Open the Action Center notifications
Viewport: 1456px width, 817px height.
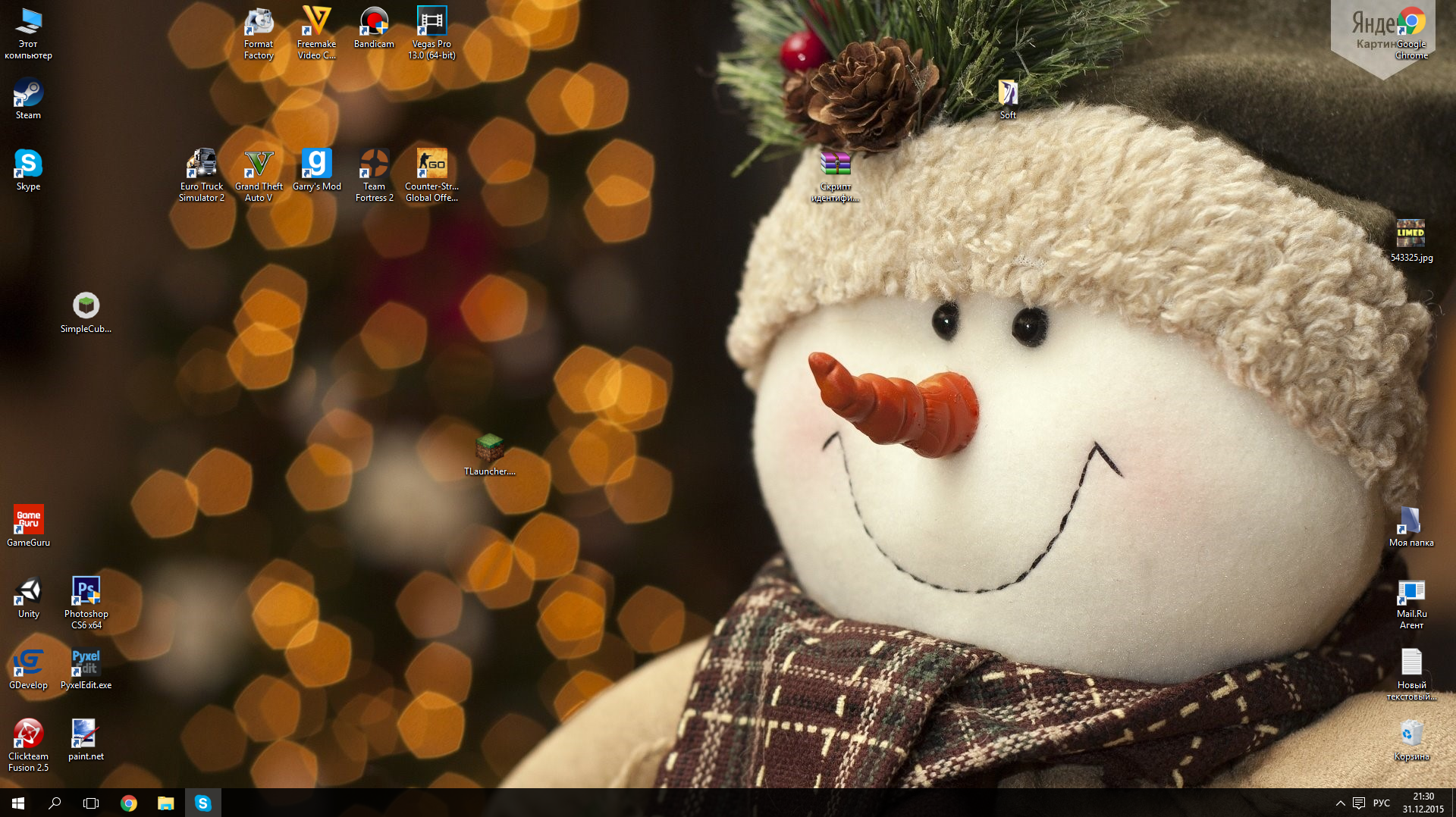(x=1359, y=803)
